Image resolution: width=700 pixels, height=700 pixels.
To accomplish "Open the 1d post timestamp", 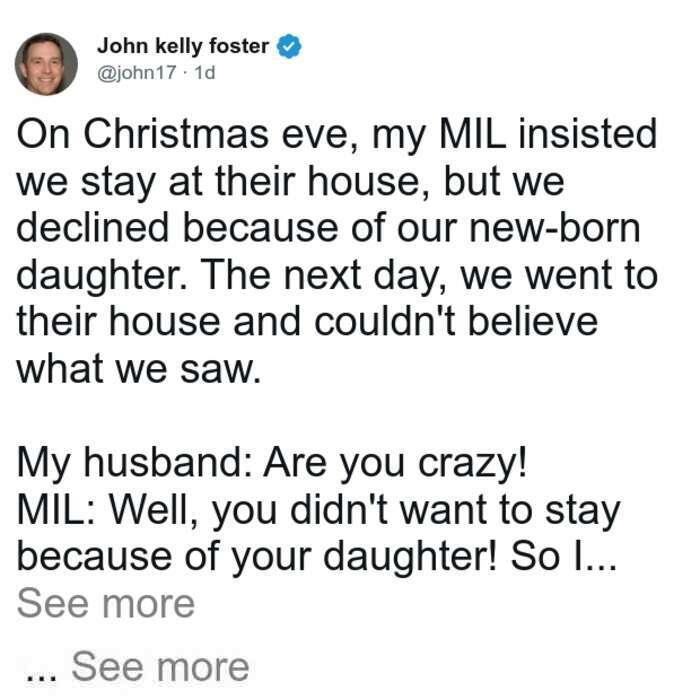I will (x=205, y=72).
